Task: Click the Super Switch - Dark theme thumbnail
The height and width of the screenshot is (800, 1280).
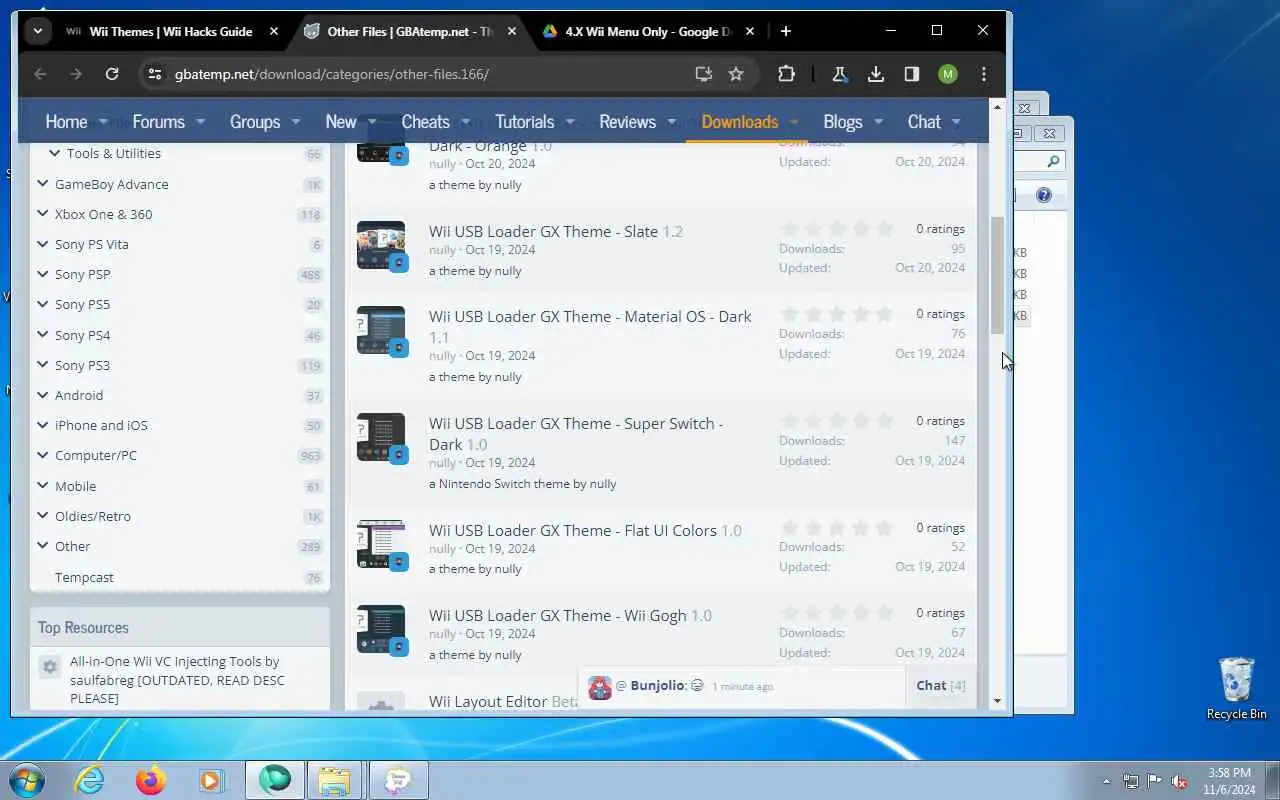Action: [381, 437]
